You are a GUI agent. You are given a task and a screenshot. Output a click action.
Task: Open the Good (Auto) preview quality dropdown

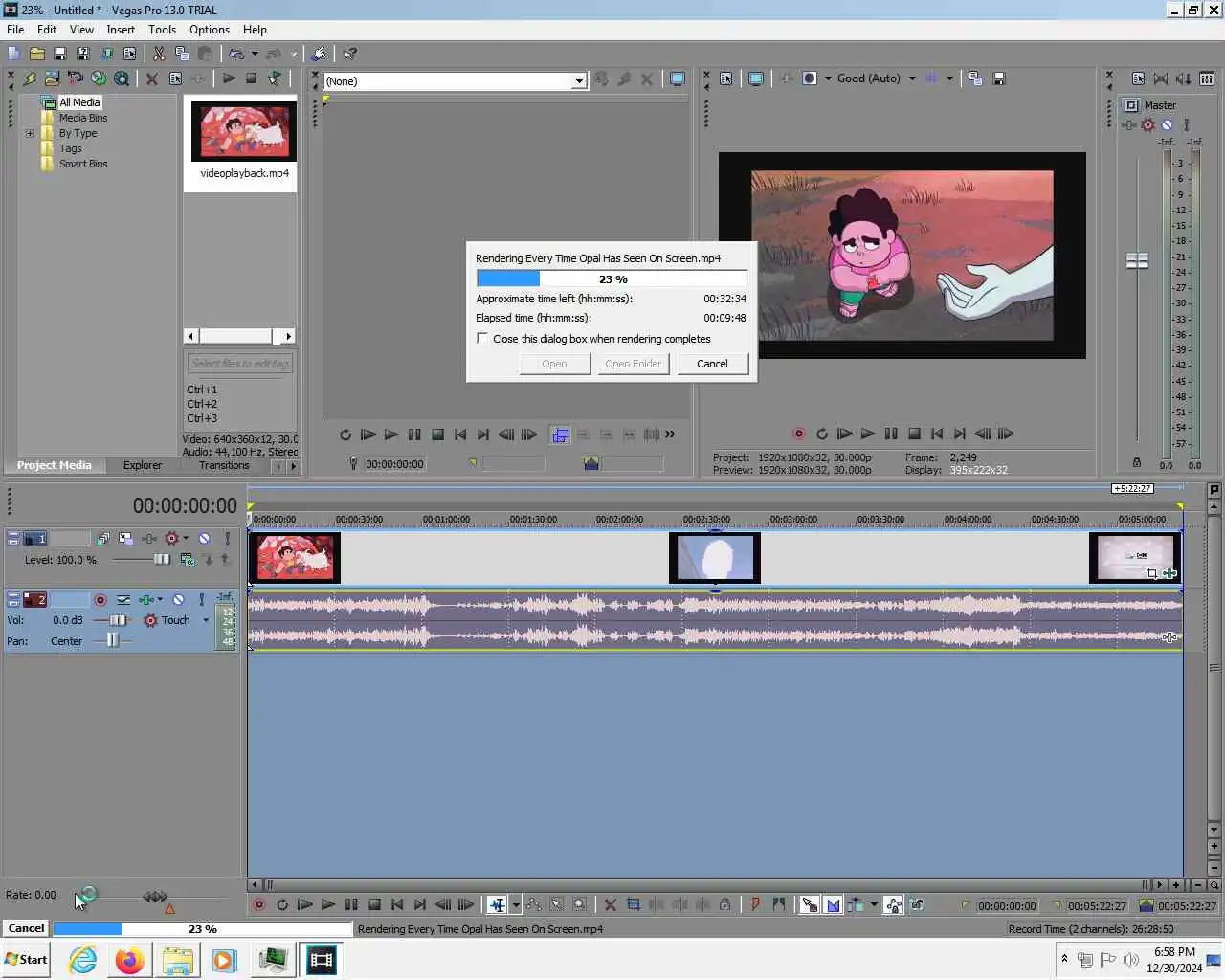[x=912, y=78]
